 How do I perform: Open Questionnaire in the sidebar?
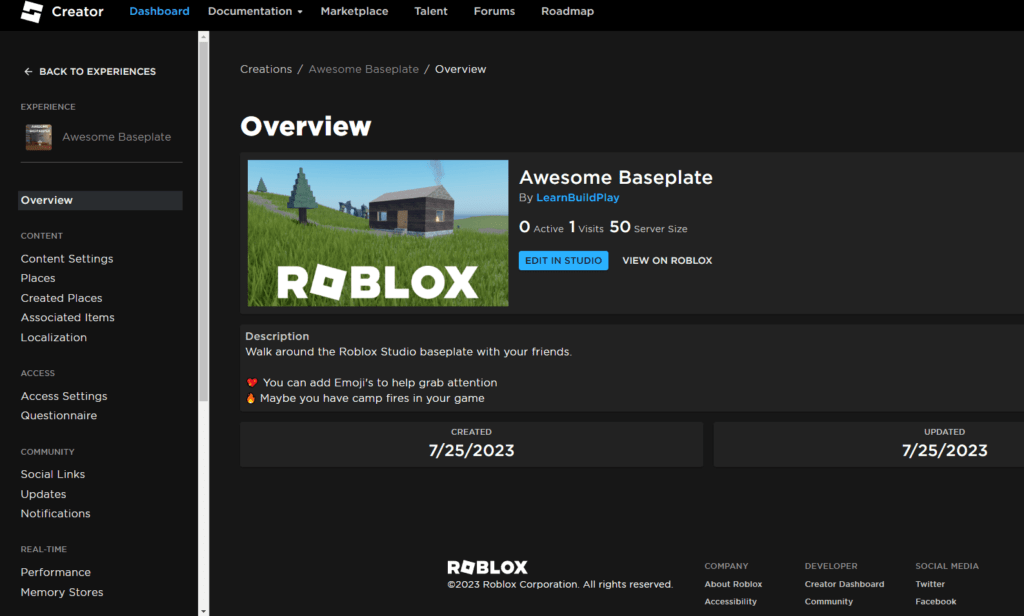[59, 415]
